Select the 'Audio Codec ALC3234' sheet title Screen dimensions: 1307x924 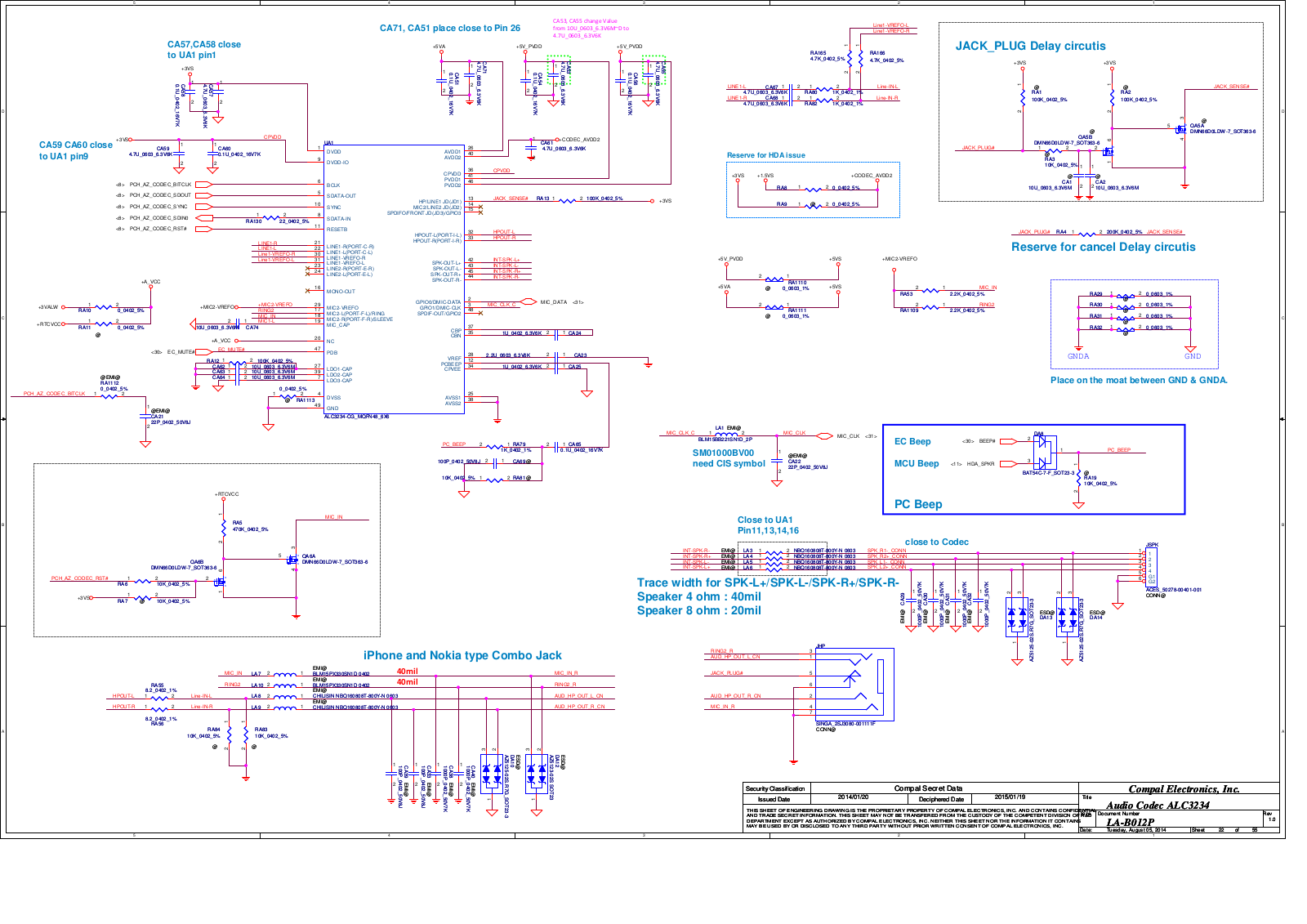point(1158,805)
